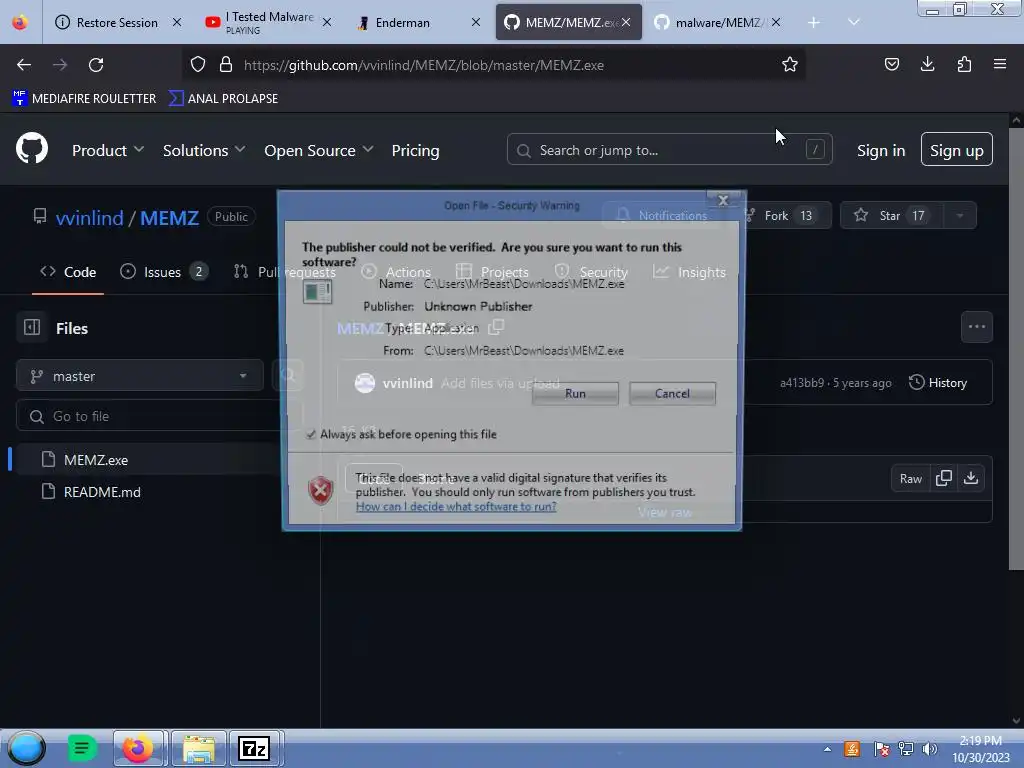Image resolution: width=1024 pixels, height=768 pixels.
Task: Expand the Product menu
Action: tap(108, 150)
